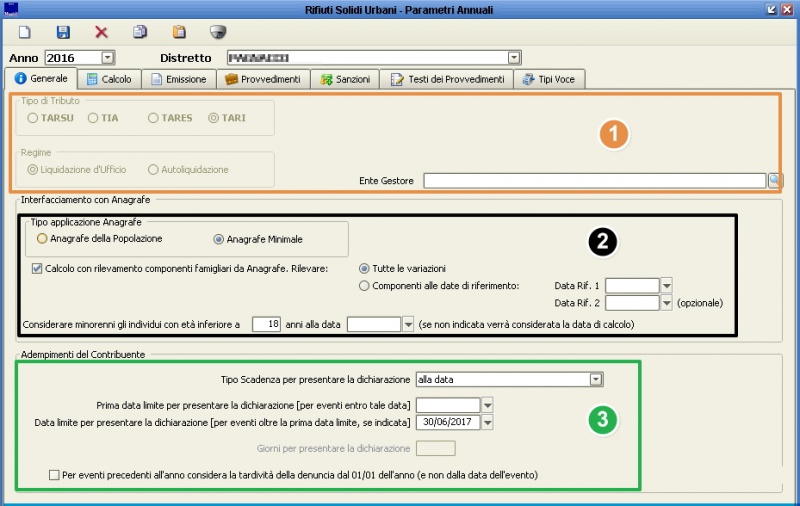Click the restore window icon in title bar
This screenshot has height=506, width=800.
pyautogui.click(x=772, y=9)
